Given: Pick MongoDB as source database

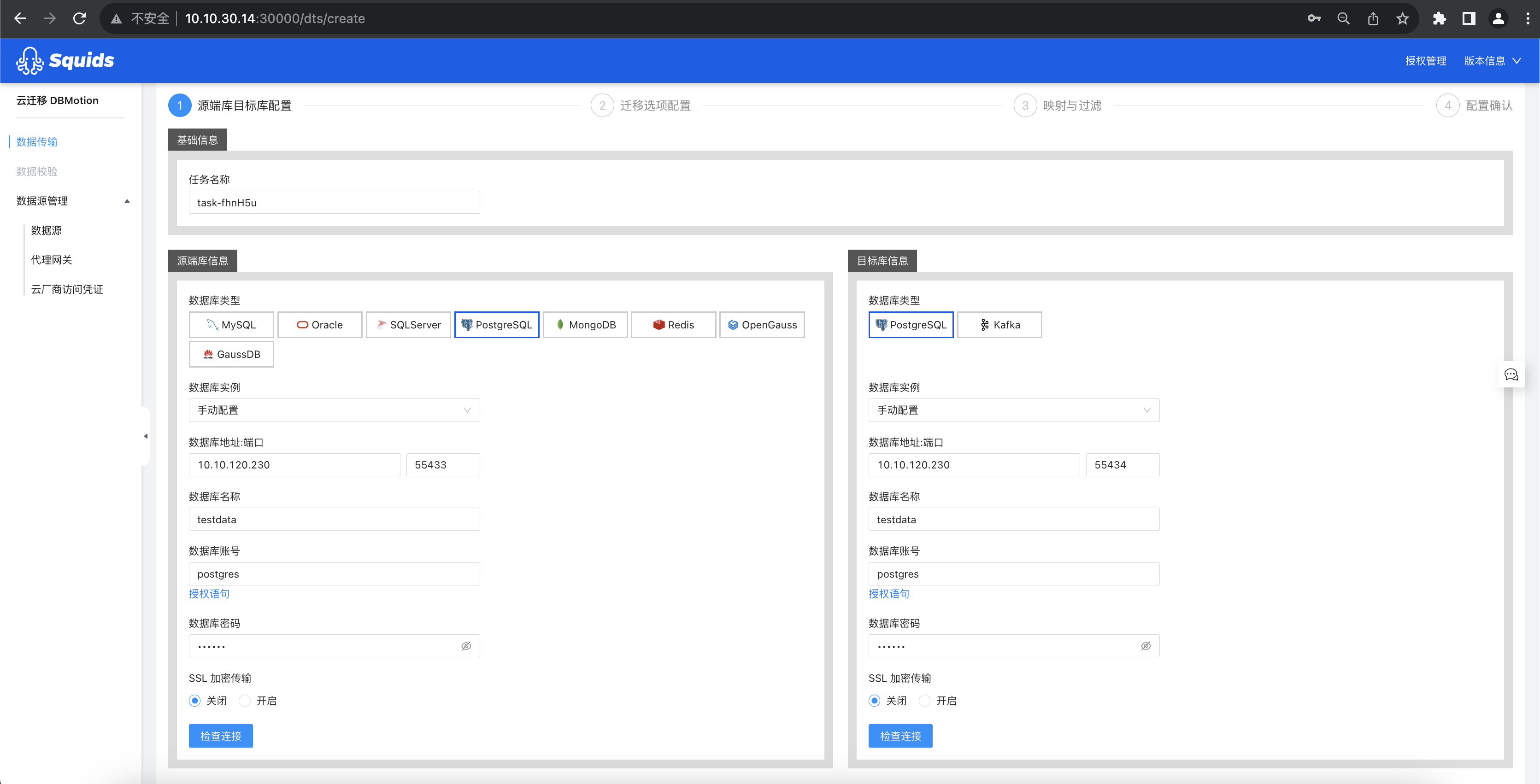Looking at the screenshot, I should coord(585,324).
